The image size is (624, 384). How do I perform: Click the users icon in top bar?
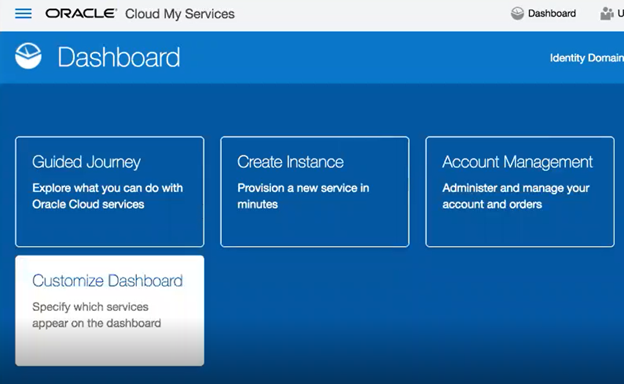click(x=606, y=14)
